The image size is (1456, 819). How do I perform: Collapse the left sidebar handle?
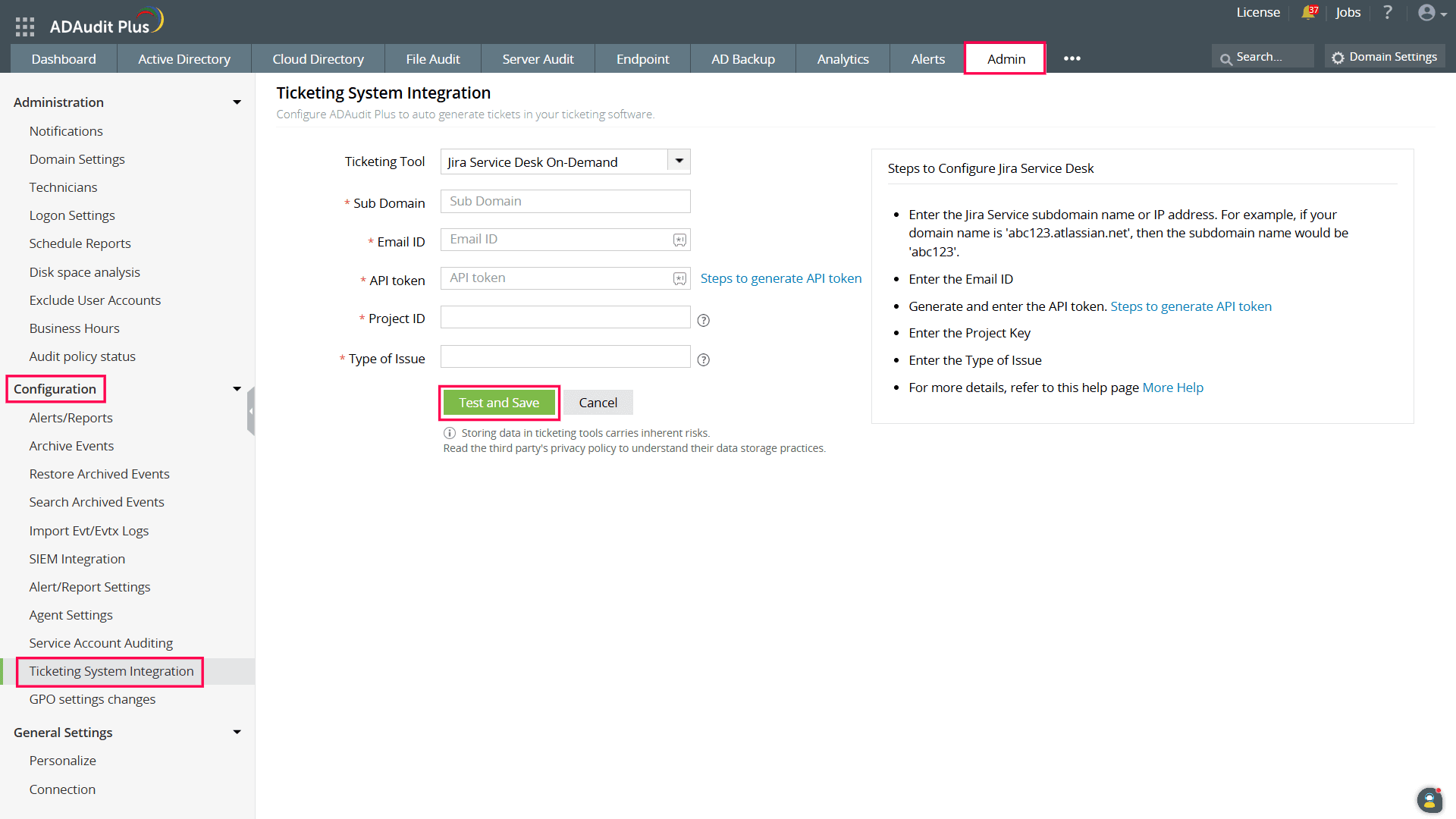pyautogui.click(x=250, y=411)
